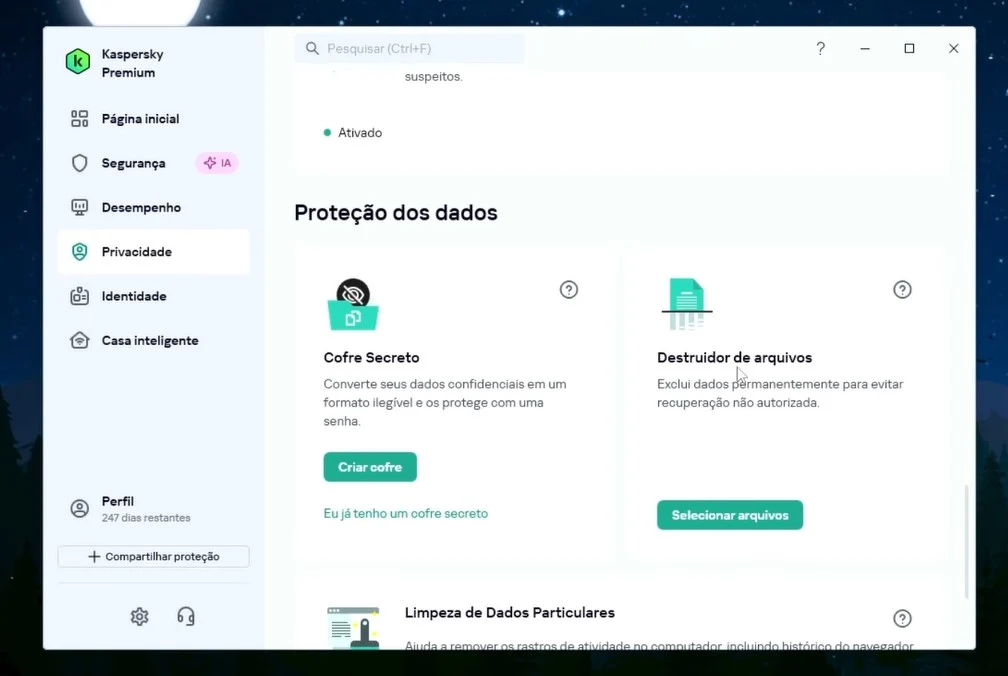Click the magnifier icon in search box
This screenshot has width=1008, height=676.
pos(312,49)
